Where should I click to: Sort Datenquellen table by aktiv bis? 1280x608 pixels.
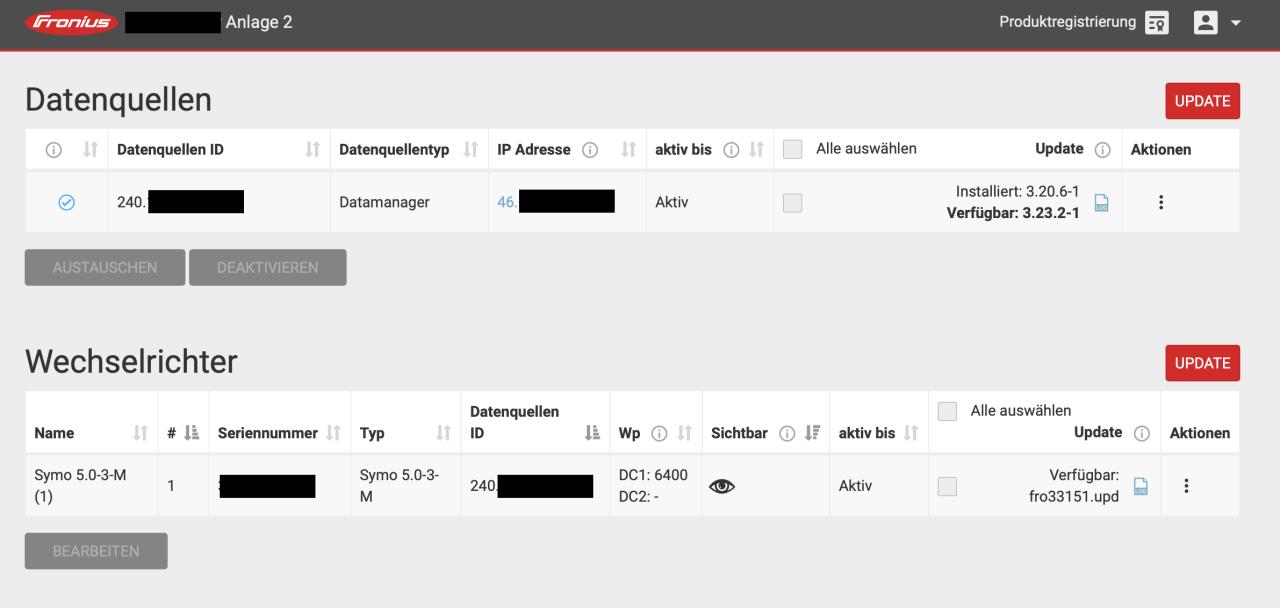756,150
